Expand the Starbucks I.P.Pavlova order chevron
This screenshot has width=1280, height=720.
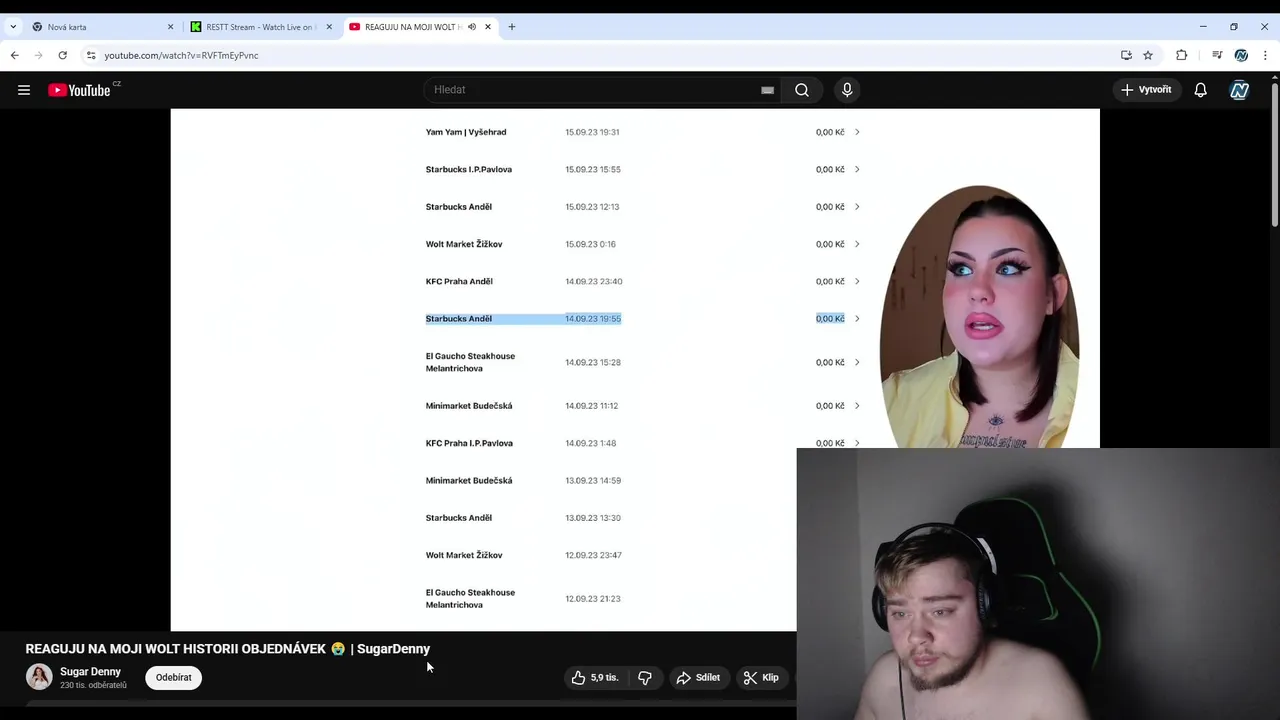point(857,169)
